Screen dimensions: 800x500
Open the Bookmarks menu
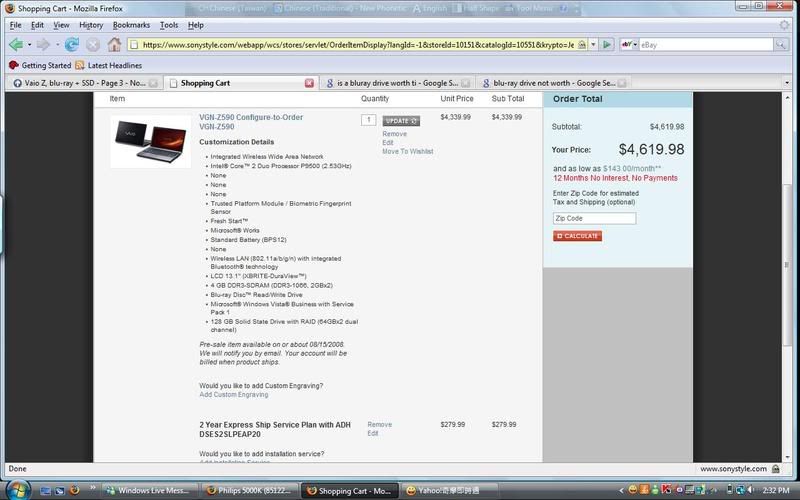tap(131, 25)
